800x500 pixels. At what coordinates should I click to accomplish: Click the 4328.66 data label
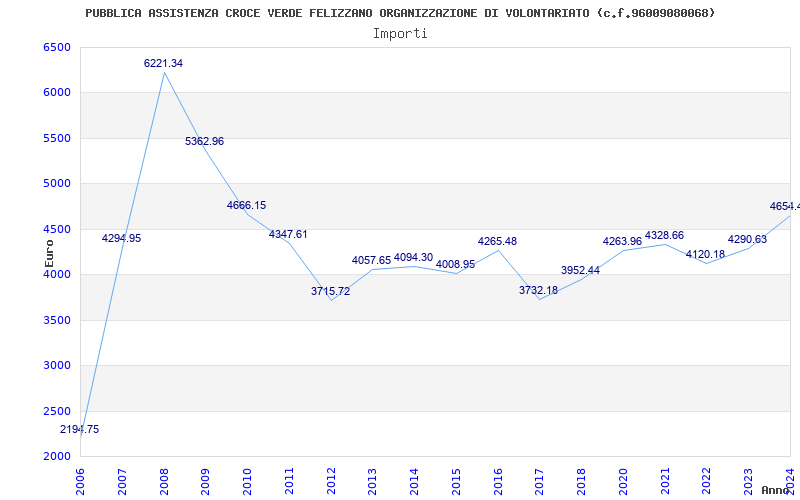[664, 235]
